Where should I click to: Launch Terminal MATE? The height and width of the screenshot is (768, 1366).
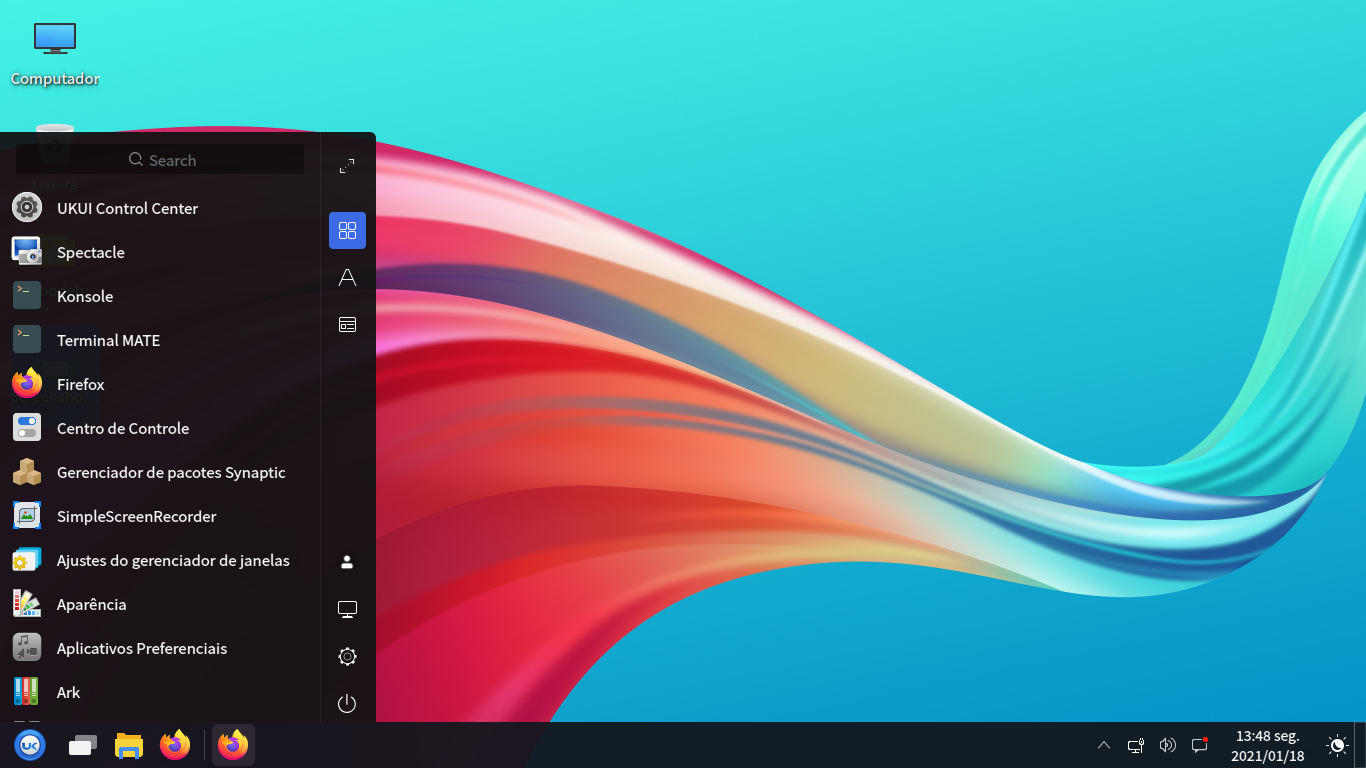(x=108, y=340)
